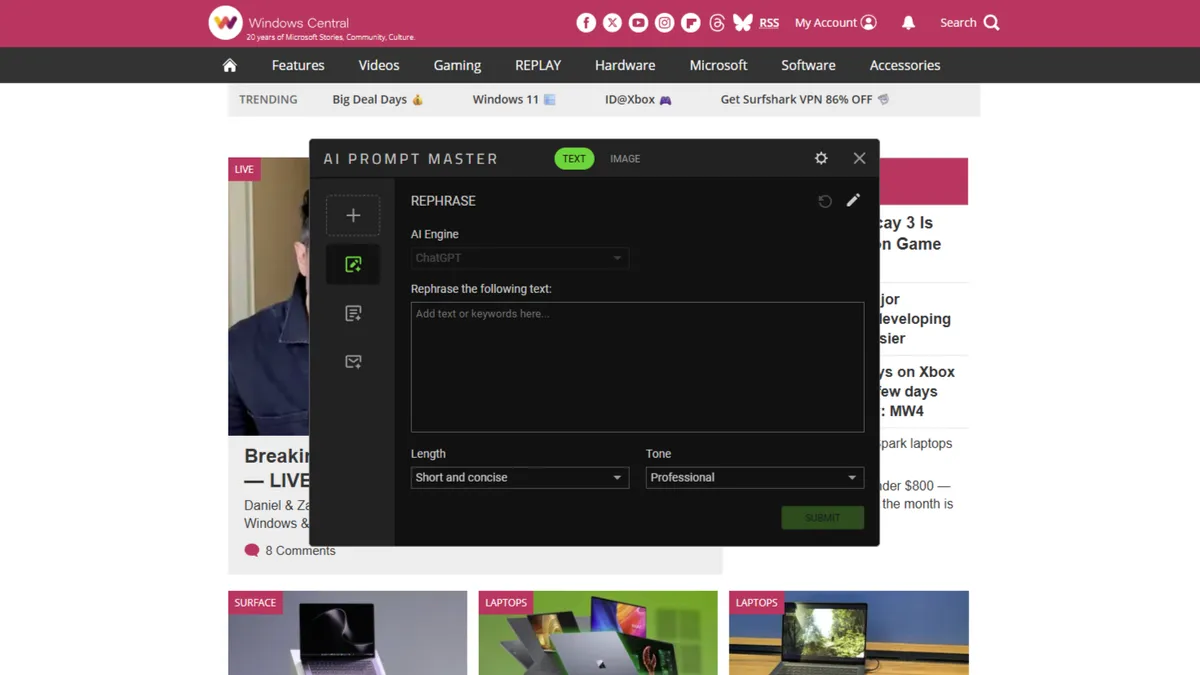1200x675 pixels.
Task: Open the Length dropdown
Action: 520,477
